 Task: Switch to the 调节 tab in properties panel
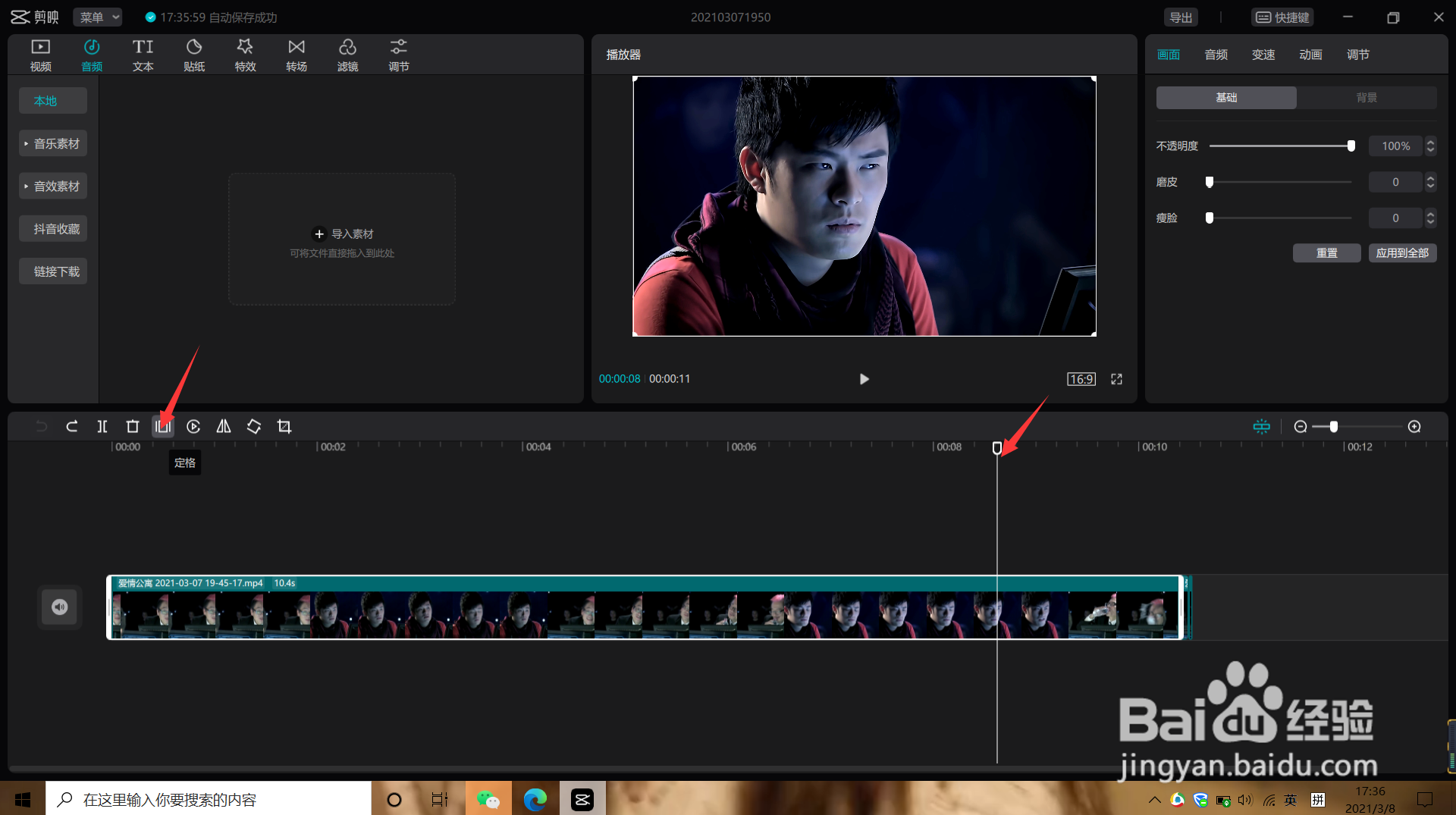point(1358,55)
